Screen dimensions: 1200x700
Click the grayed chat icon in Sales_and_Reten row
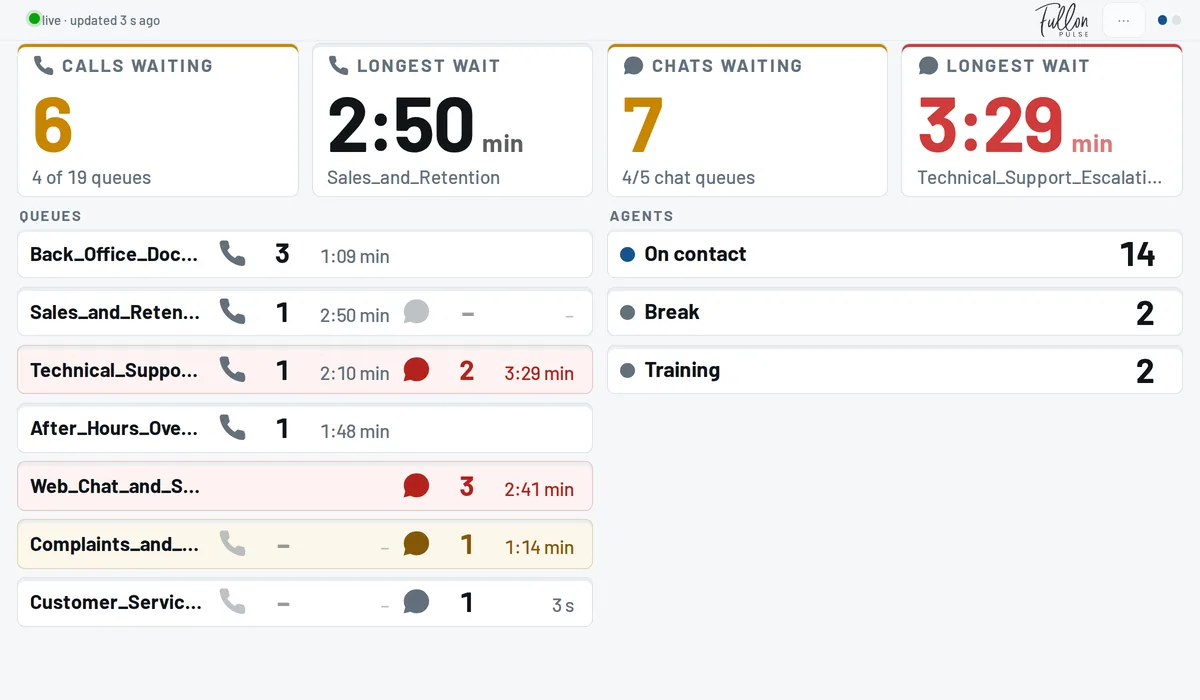tap(416, 312)
